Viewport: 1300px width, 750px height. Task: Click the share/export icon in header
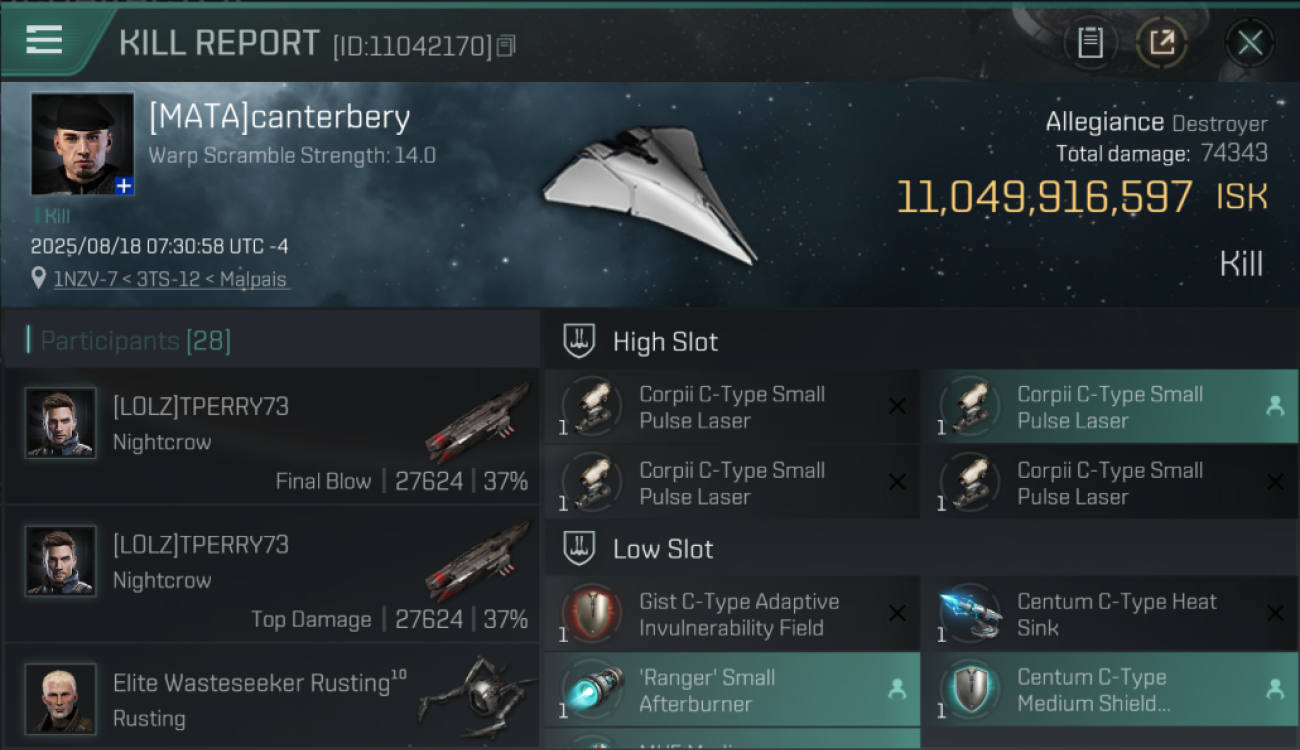pyautogui.click(x=1161, y=43)
